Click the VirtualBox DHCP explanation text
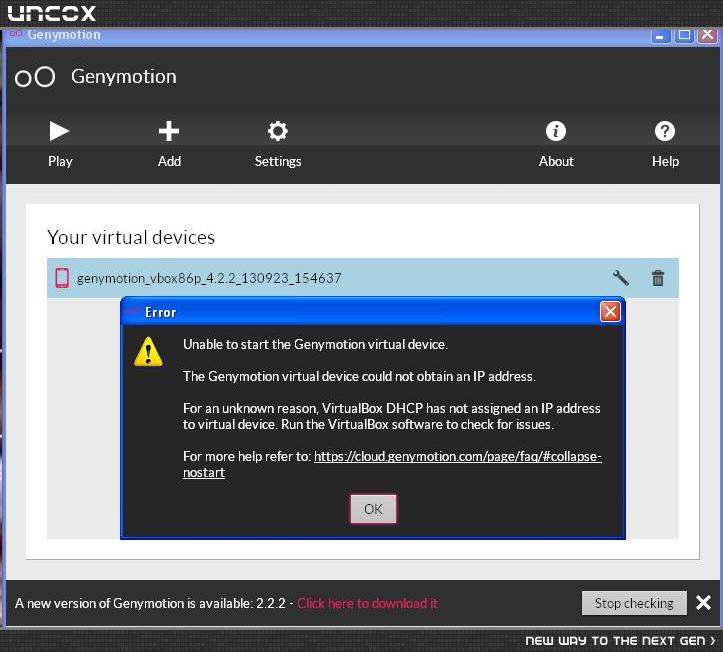Viewport: 723px width, 652px height. coord(392,416)
